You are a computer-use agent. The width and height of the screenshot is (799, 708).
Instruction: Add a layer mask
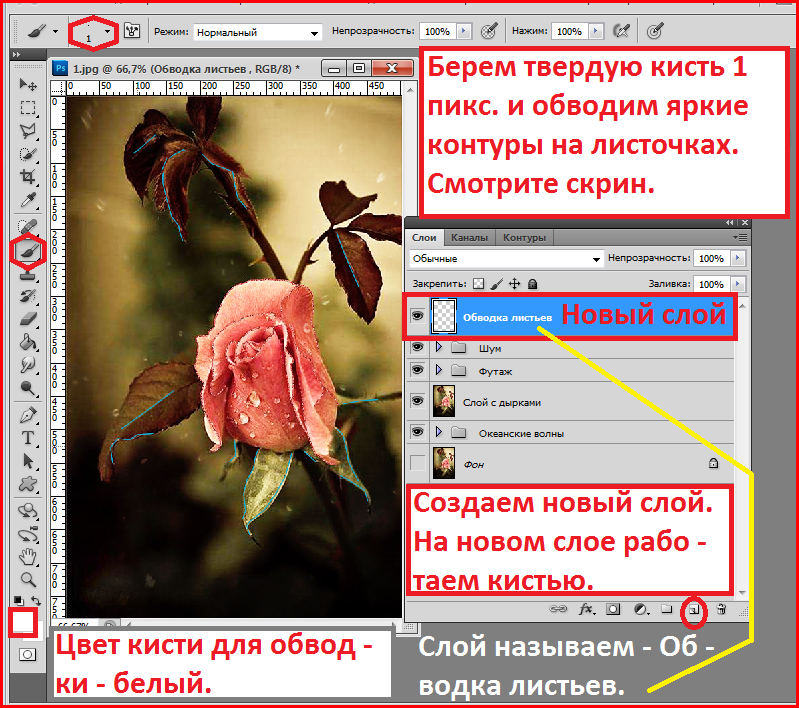tap(613, 609)
